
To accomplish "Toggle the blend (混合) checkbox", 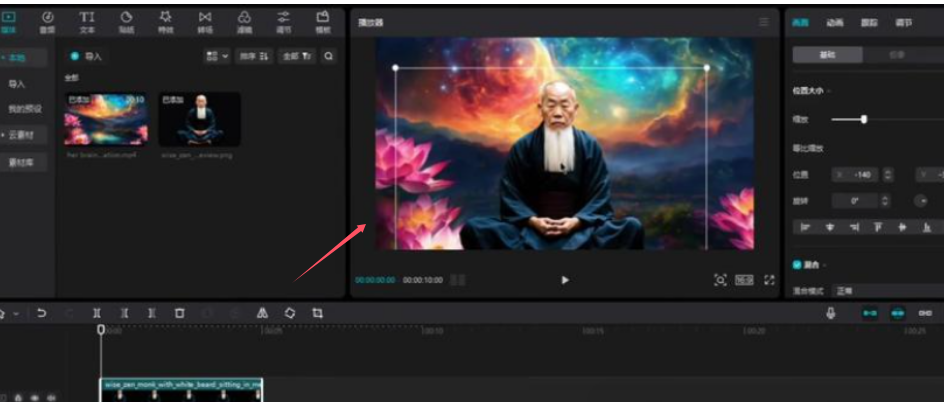I will pyautogui.click(x=797, y=265).
